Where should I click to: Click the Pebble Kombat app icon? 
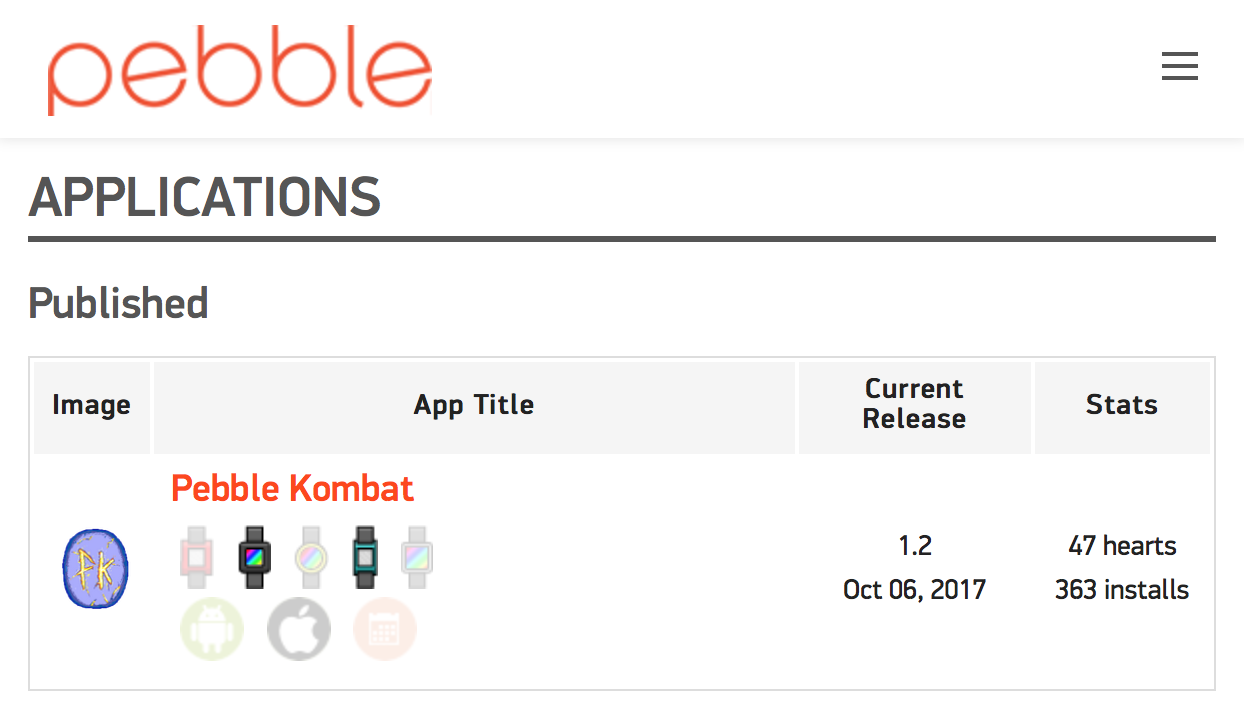[x=95, y=568]
